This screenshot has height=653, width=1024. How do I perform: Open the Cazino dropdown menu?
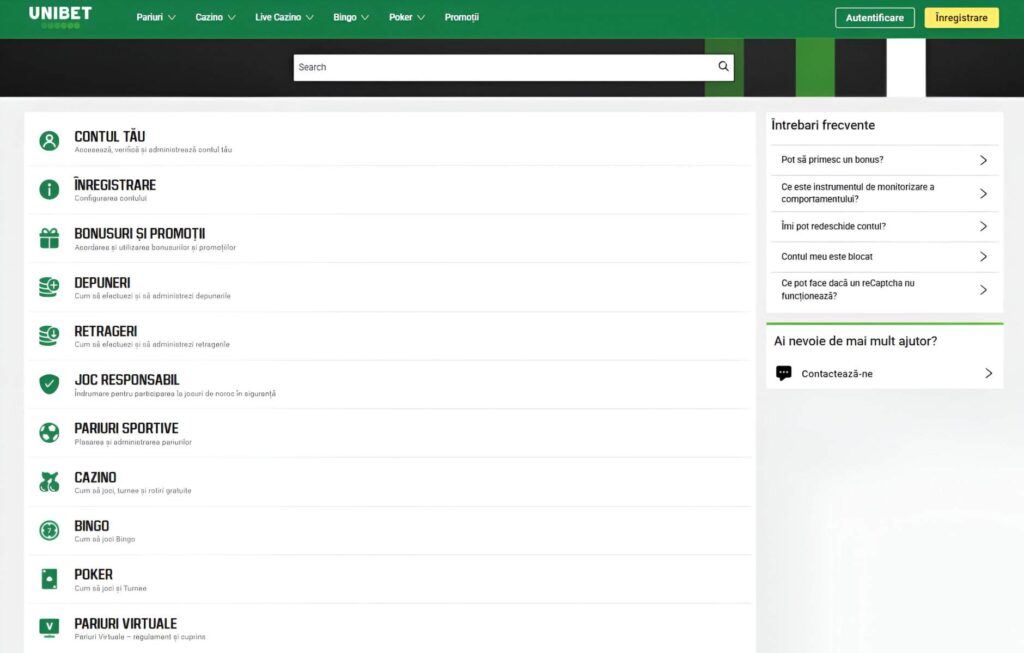(216, 18)
